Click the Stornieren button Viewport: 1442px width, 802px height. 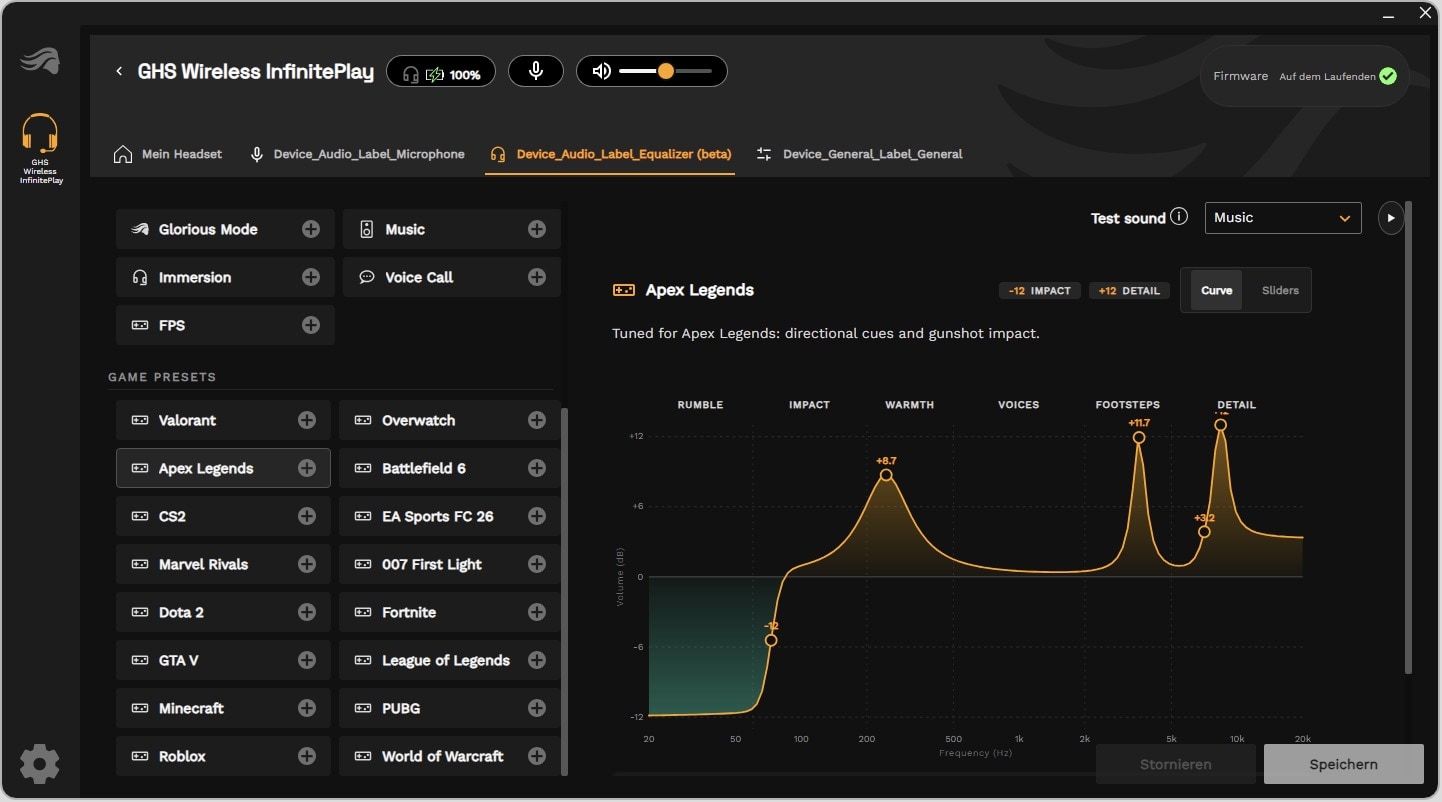(1175, 764)
